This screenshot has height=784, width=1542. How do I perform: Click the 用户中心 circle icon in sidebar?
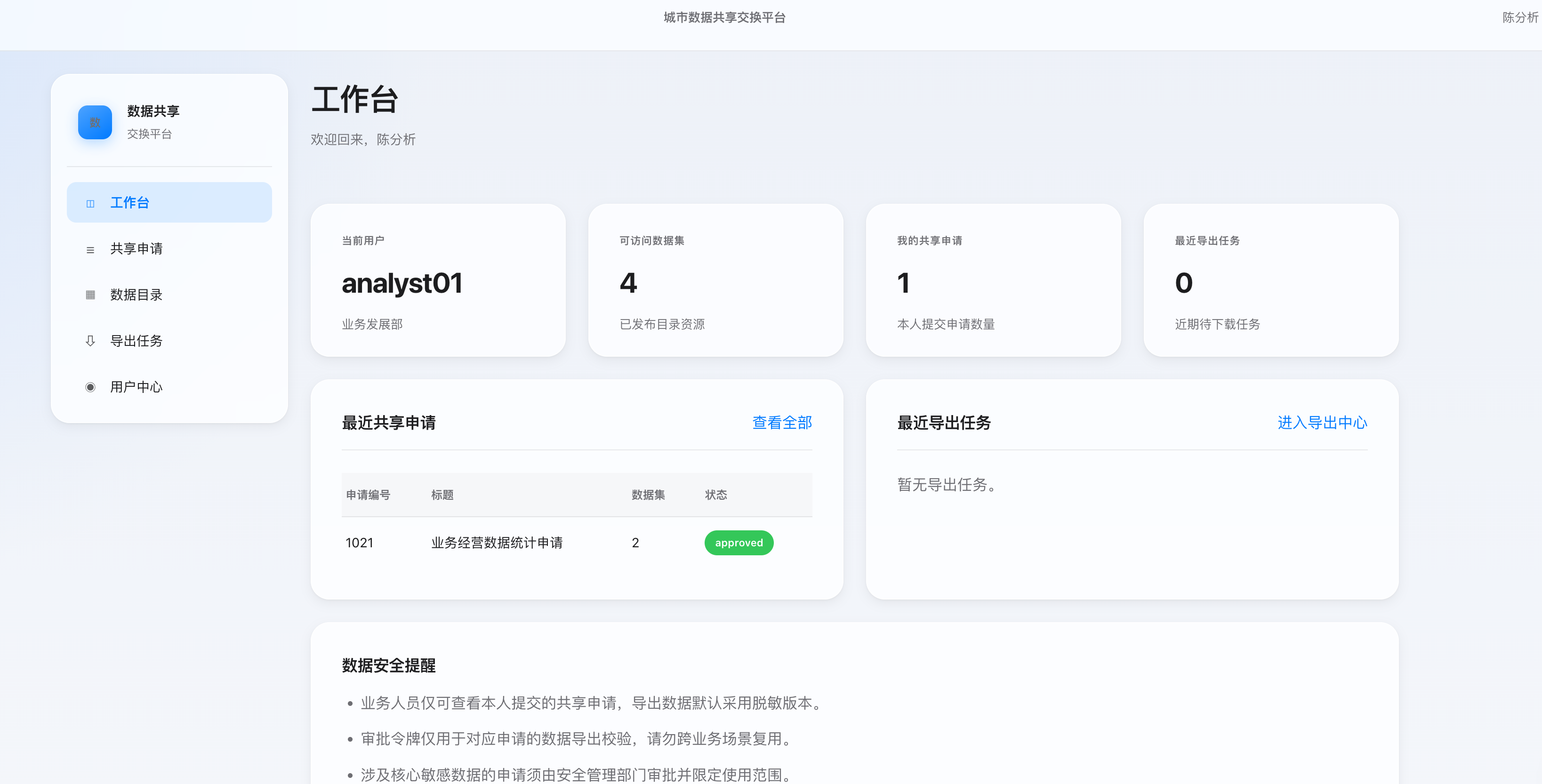click(90, 387)
